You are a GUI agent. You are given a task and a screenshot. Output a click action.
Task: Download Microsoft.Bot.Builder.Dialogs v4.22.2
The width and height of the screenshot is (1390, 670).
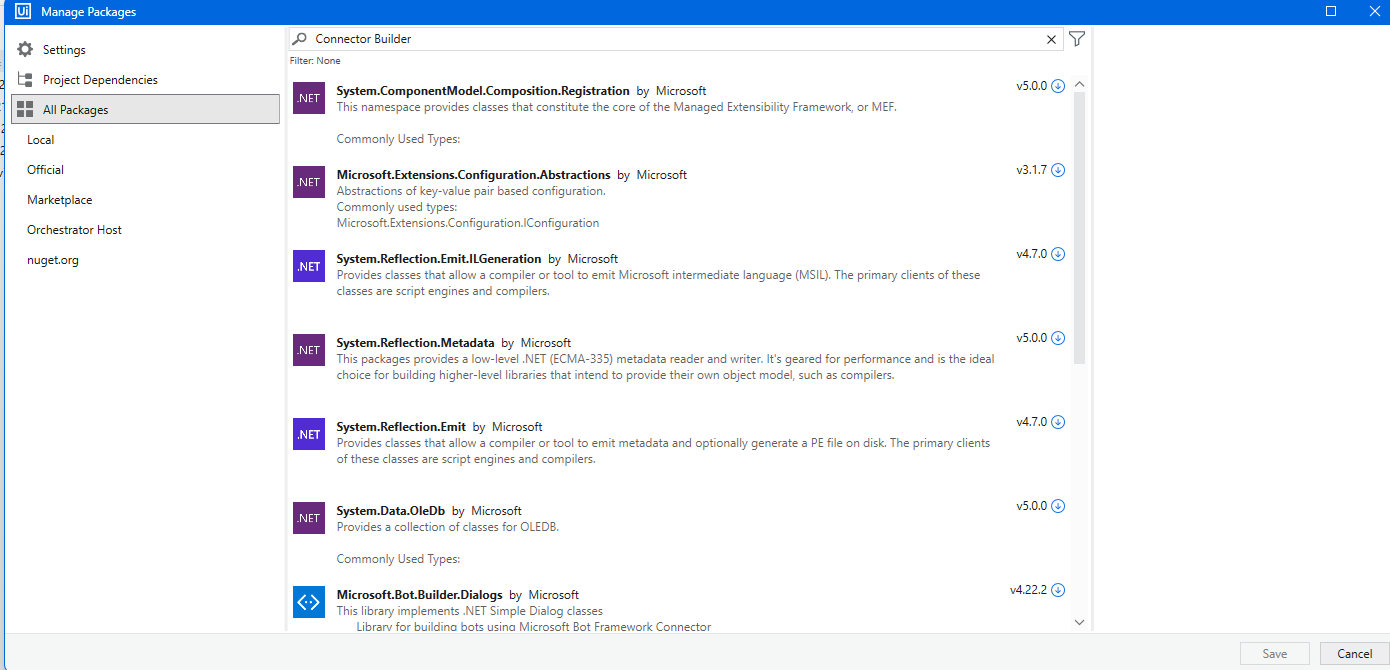(1058, 590)
